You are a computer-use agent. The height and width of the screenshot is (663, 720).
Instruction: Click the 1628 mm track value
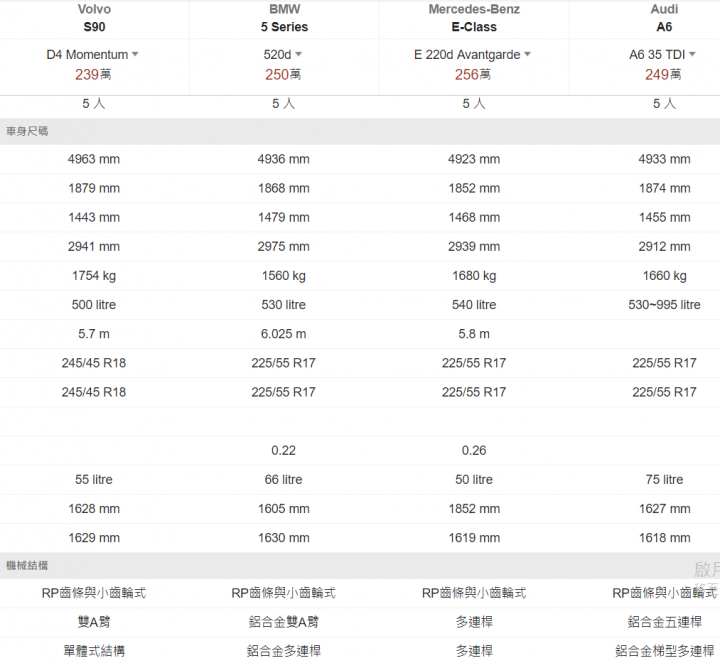point(94,509)
